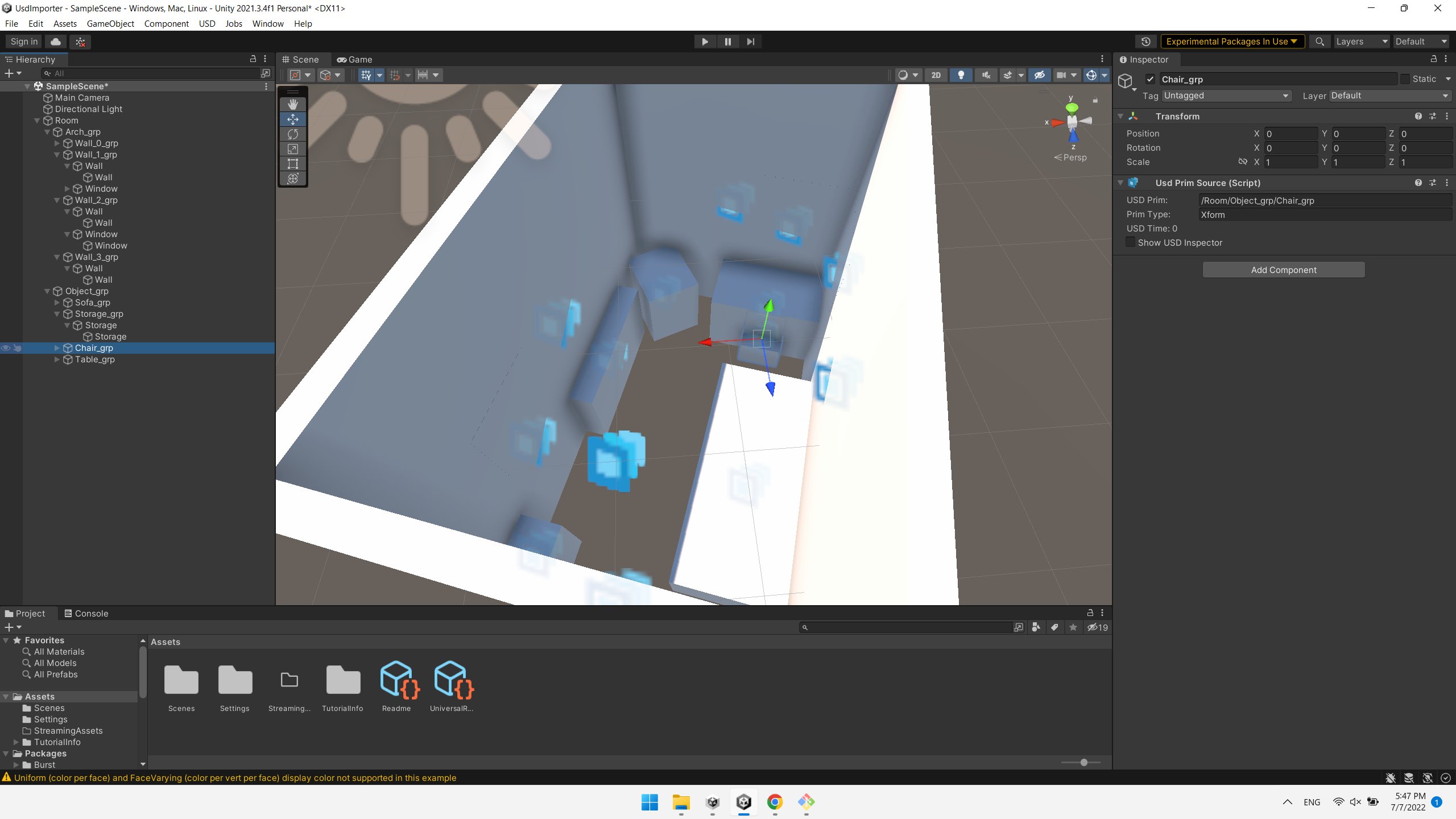Viewport: 1456px width, 819px height.
Task: Enable Show USD Inspector checkbox
Action: tap(1131, 242)
